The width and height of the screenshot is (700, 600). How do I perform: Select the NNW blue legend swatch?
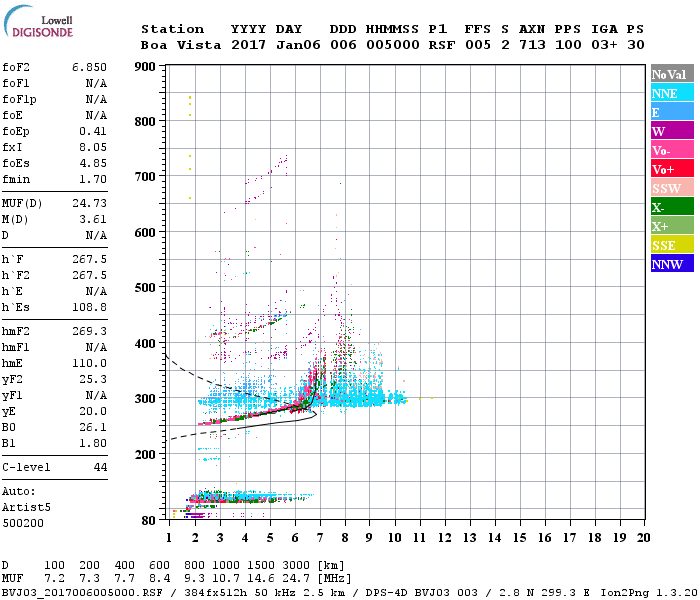[672, 264]
